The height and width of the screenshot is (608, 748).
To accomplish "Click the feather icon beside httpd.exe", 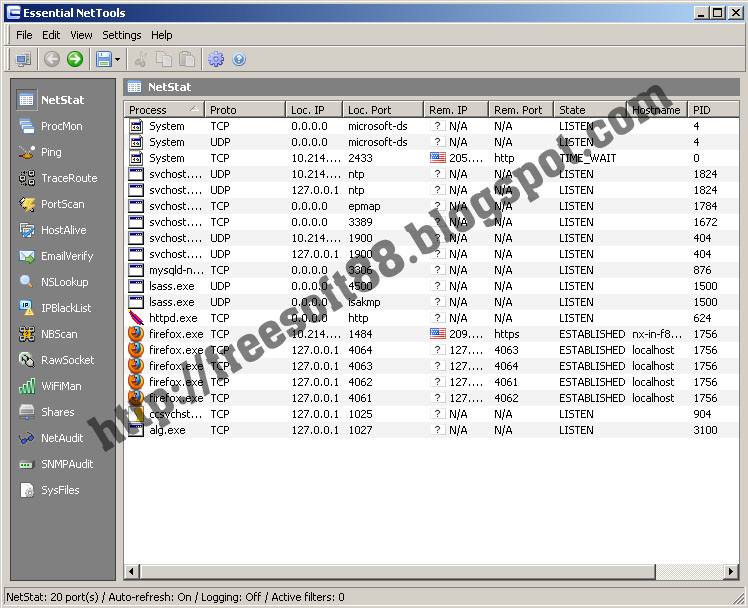I will (136, 318).
